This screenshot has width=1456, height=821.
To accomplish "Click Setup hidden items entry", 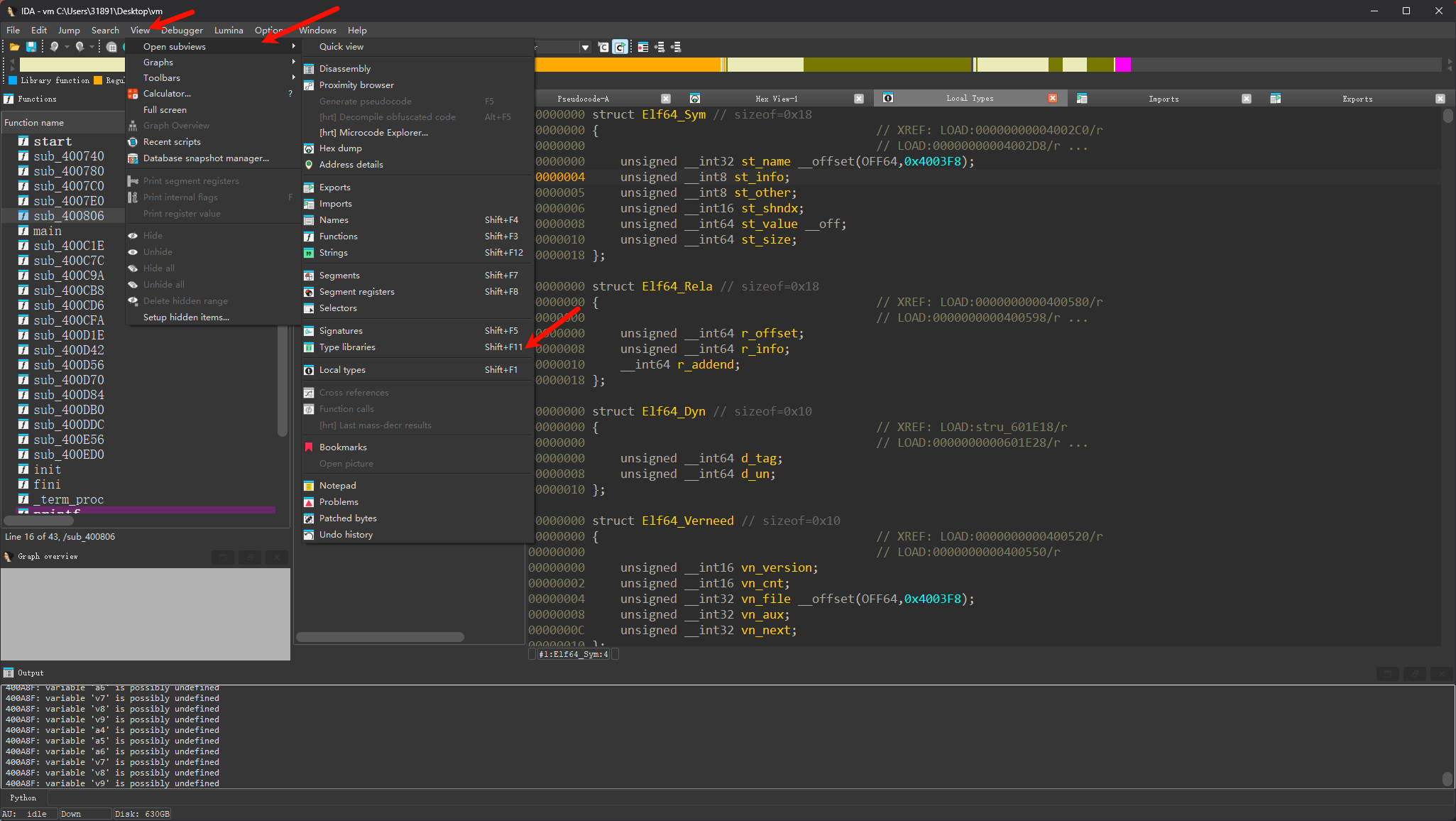I will 186,317.
